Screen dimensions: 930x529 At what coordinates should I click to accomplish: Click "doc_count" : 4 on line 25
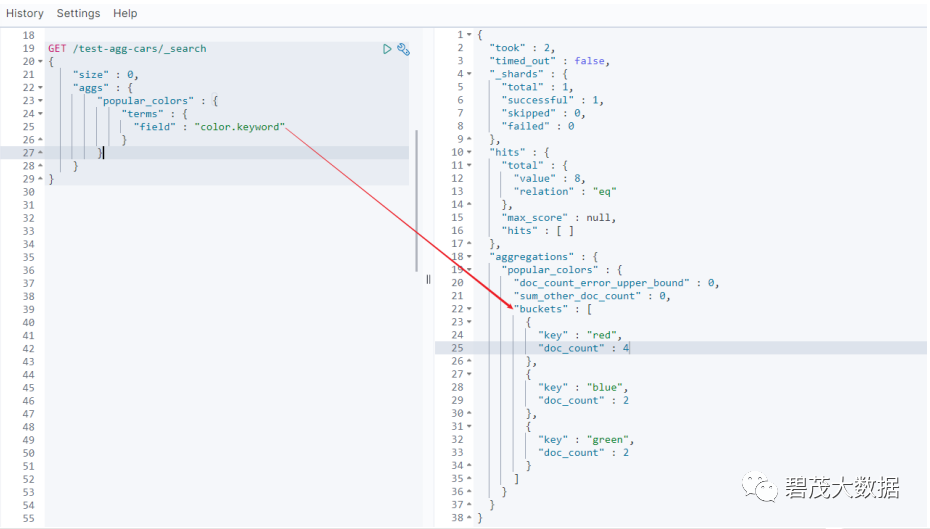(x=583, y=348)
